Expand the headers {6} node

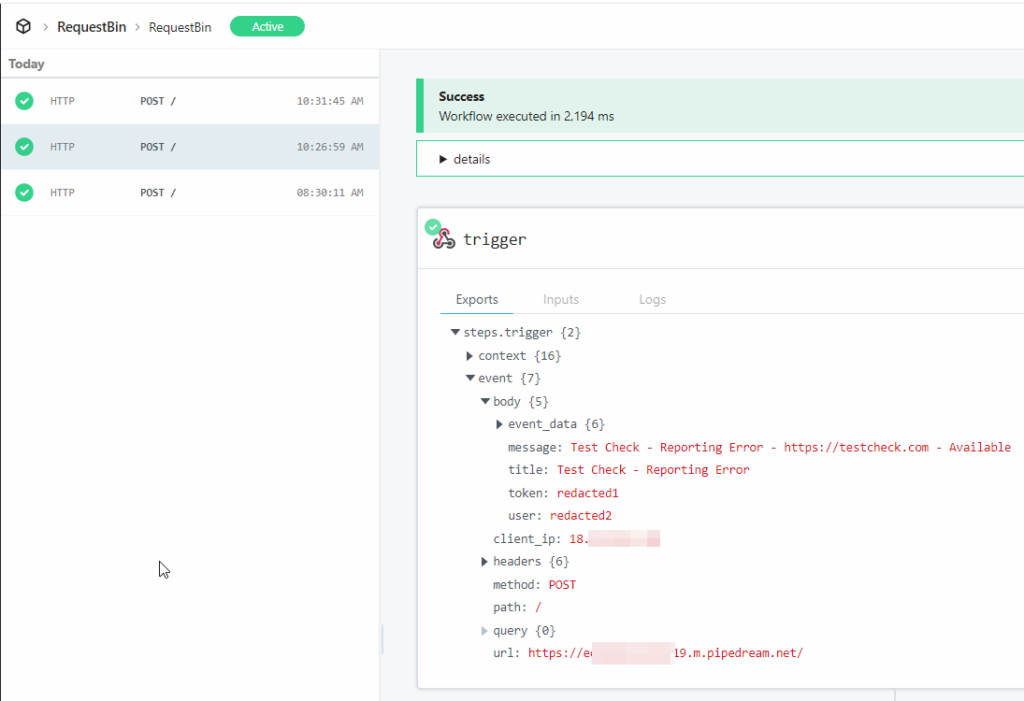tap(485, 561)
